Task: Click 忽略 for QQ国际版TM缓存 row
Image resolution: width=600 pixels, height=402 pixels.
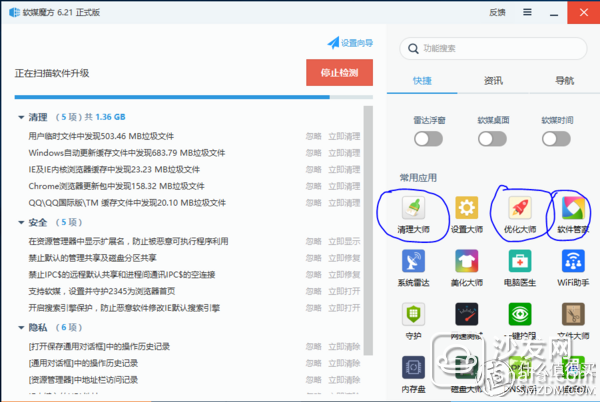Action: point(313,203)
